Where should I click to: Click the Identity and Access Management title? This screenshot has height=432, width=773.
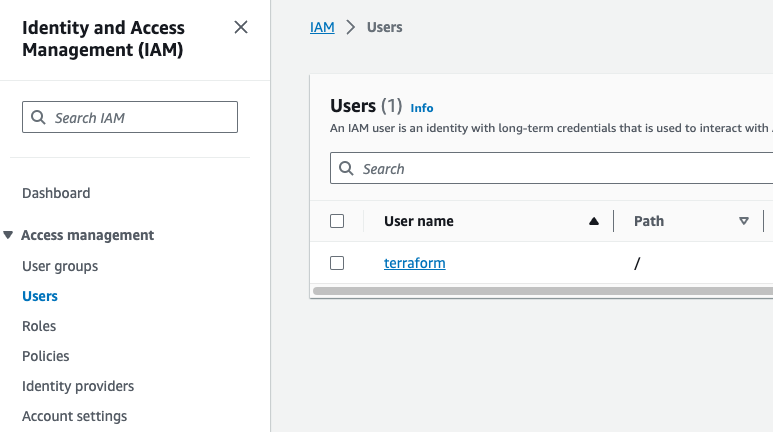(x=103, y=38)
